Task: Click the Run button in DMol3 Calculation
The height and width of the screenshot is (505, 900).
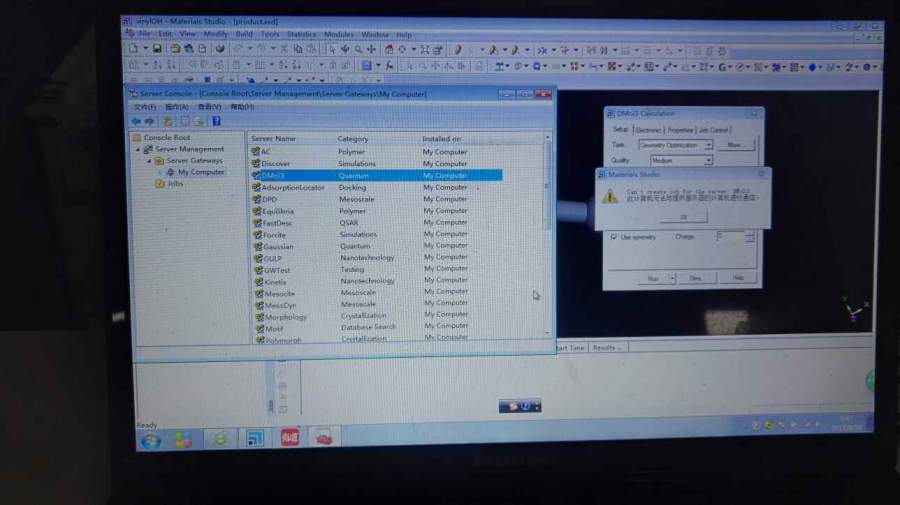Action: [653, 278]
